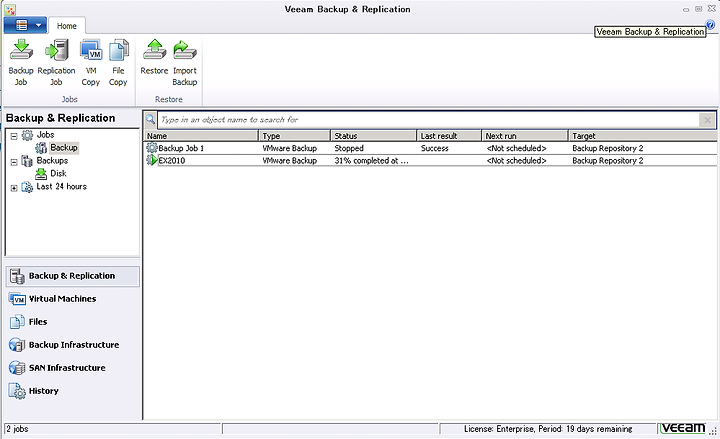Click the Backup Infrastructure icon
The width and height of the screenshot is (720, 439).
tap(17, 345)
